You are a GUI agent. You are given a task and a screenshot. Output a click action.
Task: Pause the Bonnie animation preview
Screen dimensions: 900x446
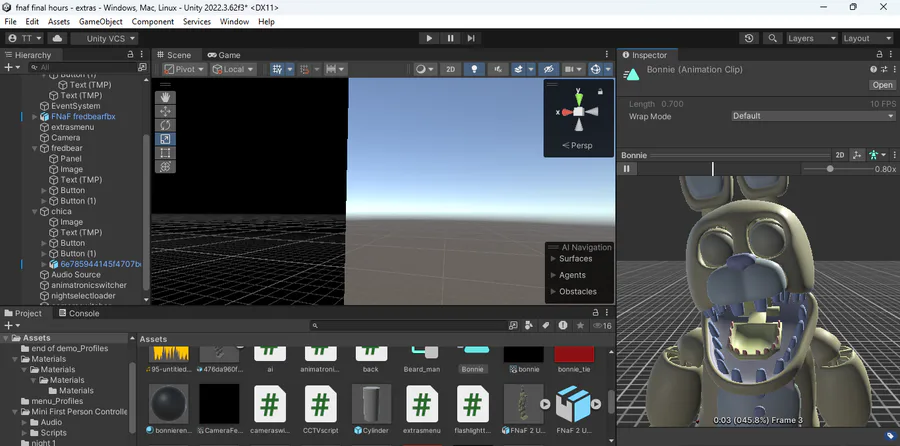627,169
